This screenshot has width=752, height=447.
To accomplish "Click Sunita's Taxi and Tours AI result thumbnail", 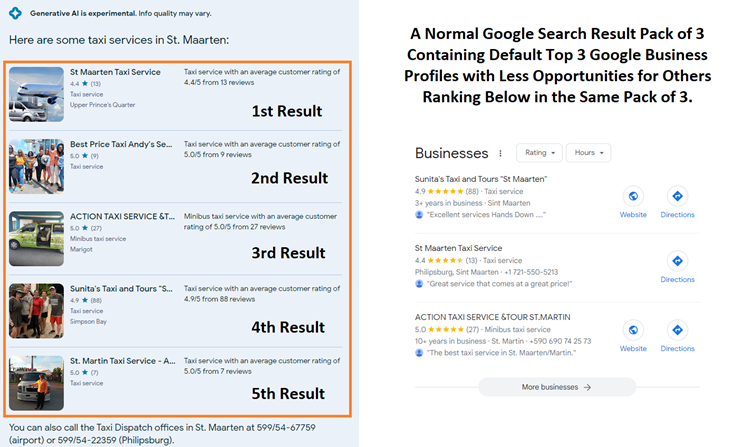I will point(36,310).
